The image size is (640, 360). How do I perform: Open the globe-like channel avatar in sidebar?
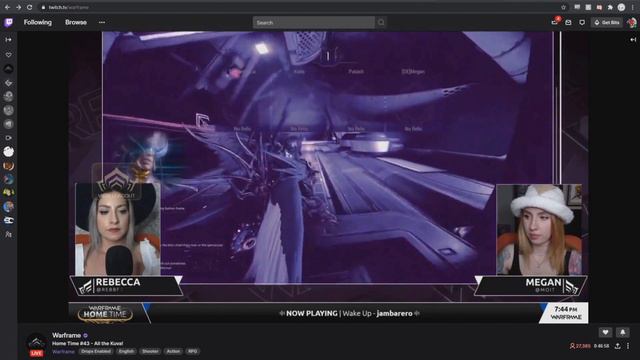tap(8, 207)
